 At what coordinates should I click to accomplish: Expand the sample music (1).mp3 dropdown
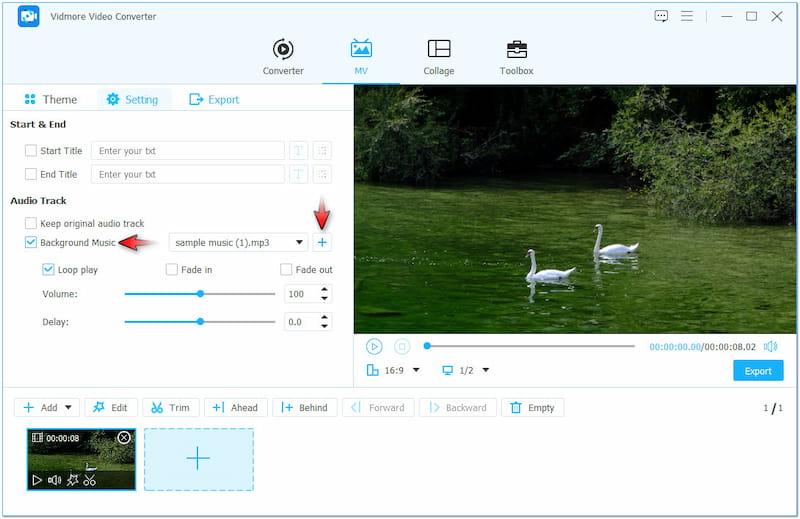pos(298,243)
